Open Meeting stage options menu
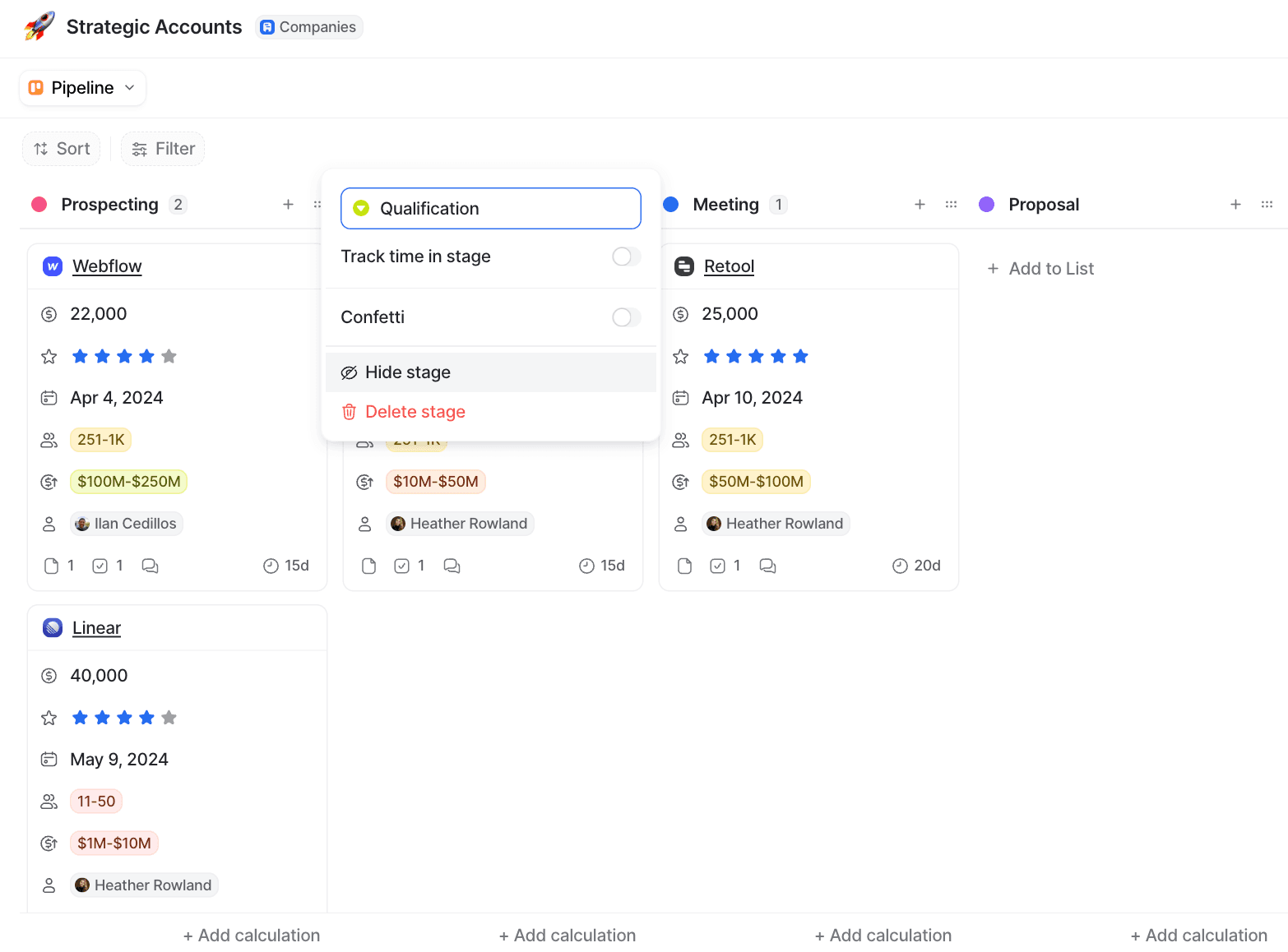Screen dimensions: 1288x952 951,205
